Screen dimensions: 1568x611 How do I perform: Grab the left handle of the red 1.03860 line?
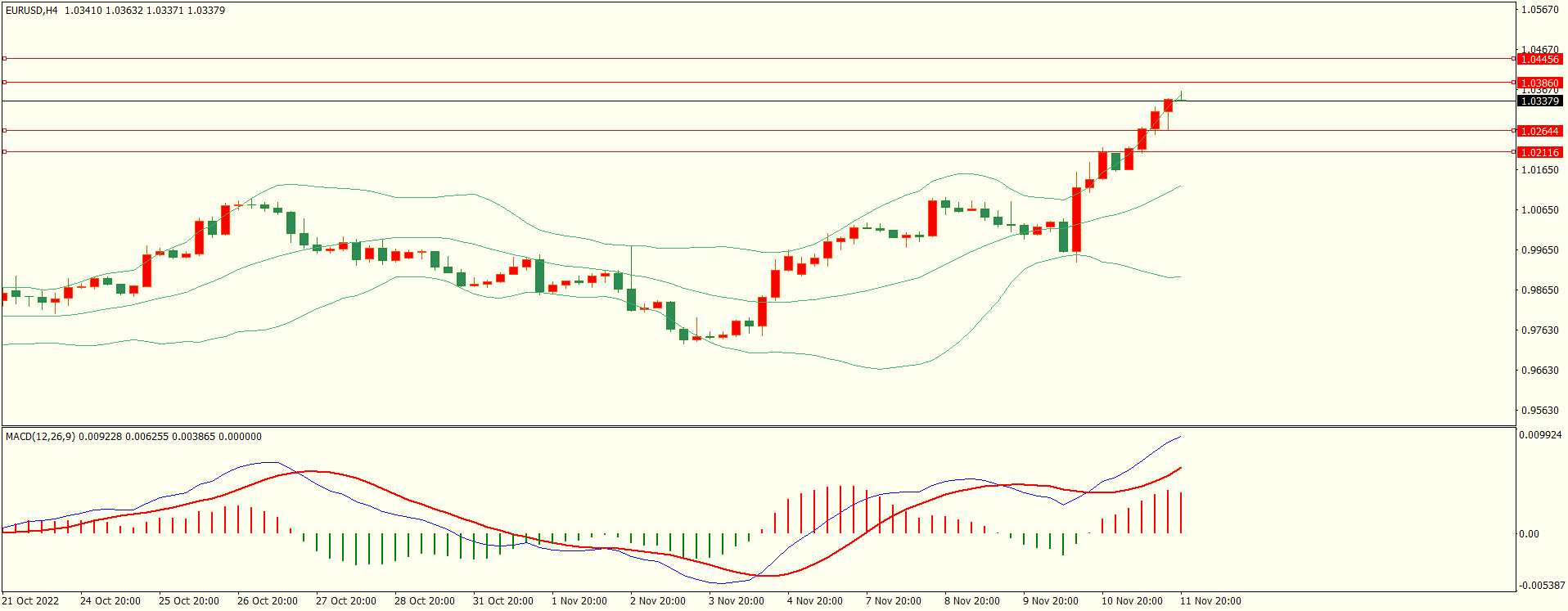[4, 83]
